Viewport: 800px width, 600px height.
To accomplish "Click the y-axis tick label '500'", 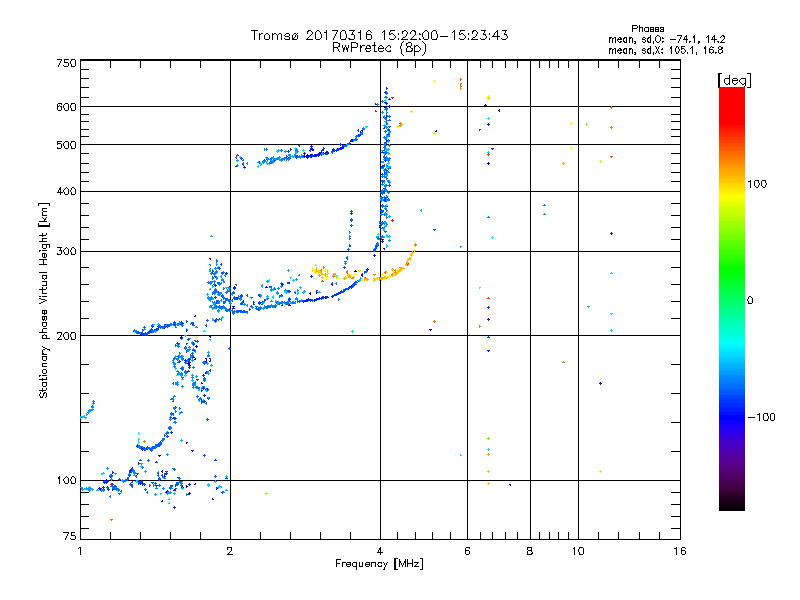I will click(x=66, y=145).
